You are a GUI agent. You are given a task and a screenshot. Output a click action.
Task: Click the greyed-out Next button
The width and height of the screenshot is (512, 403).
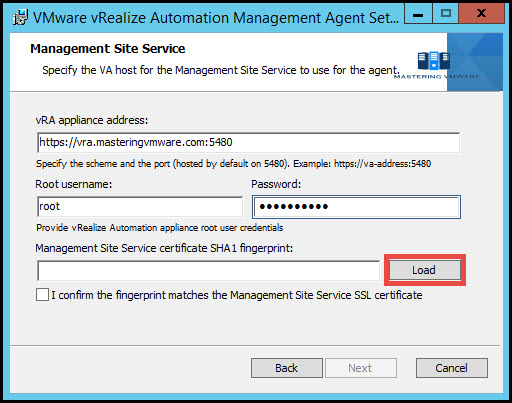[361, 368]
